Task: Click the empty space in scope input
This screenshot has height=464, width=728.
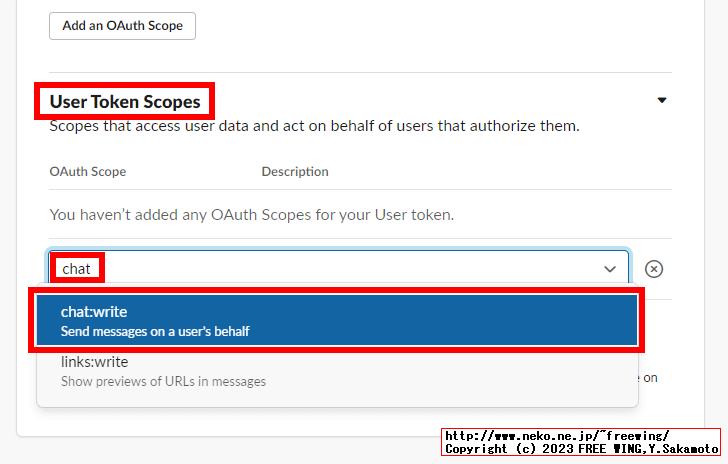Action: 348,269
